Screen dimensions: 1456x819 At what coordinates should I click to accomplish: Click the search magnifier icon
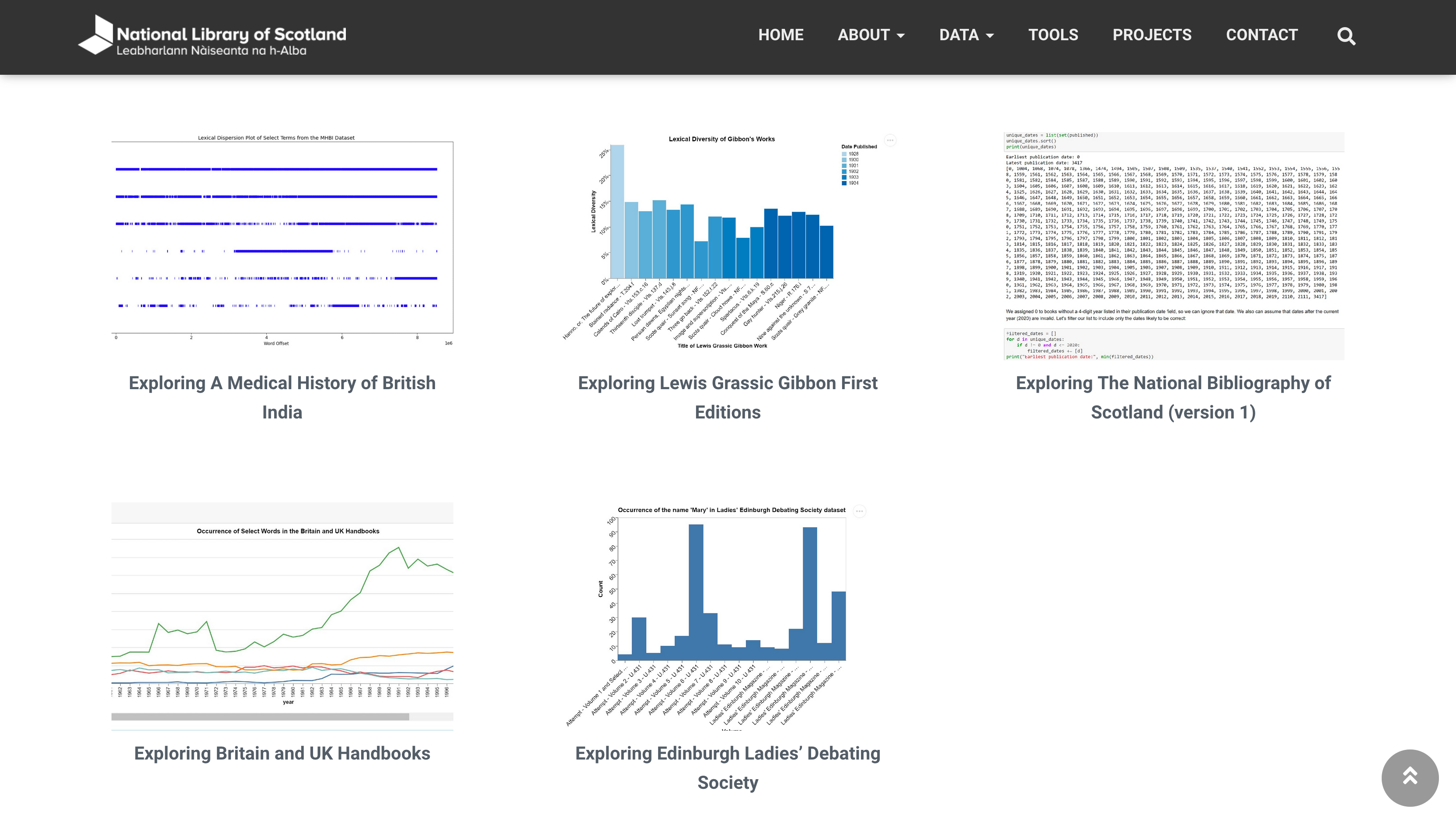pos(1346,36)
